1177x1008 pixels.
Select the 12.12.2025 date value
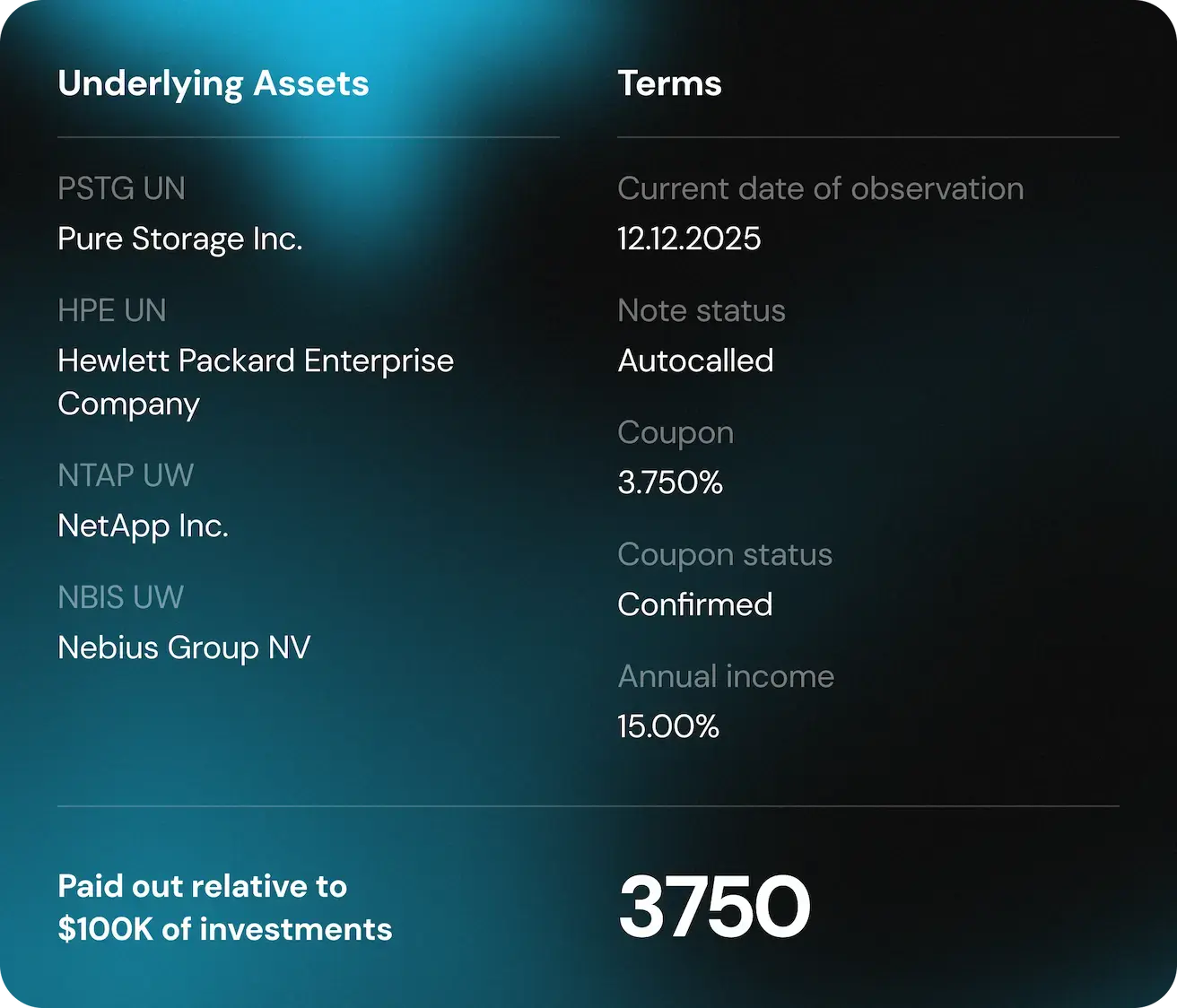[x=688, y=239]
